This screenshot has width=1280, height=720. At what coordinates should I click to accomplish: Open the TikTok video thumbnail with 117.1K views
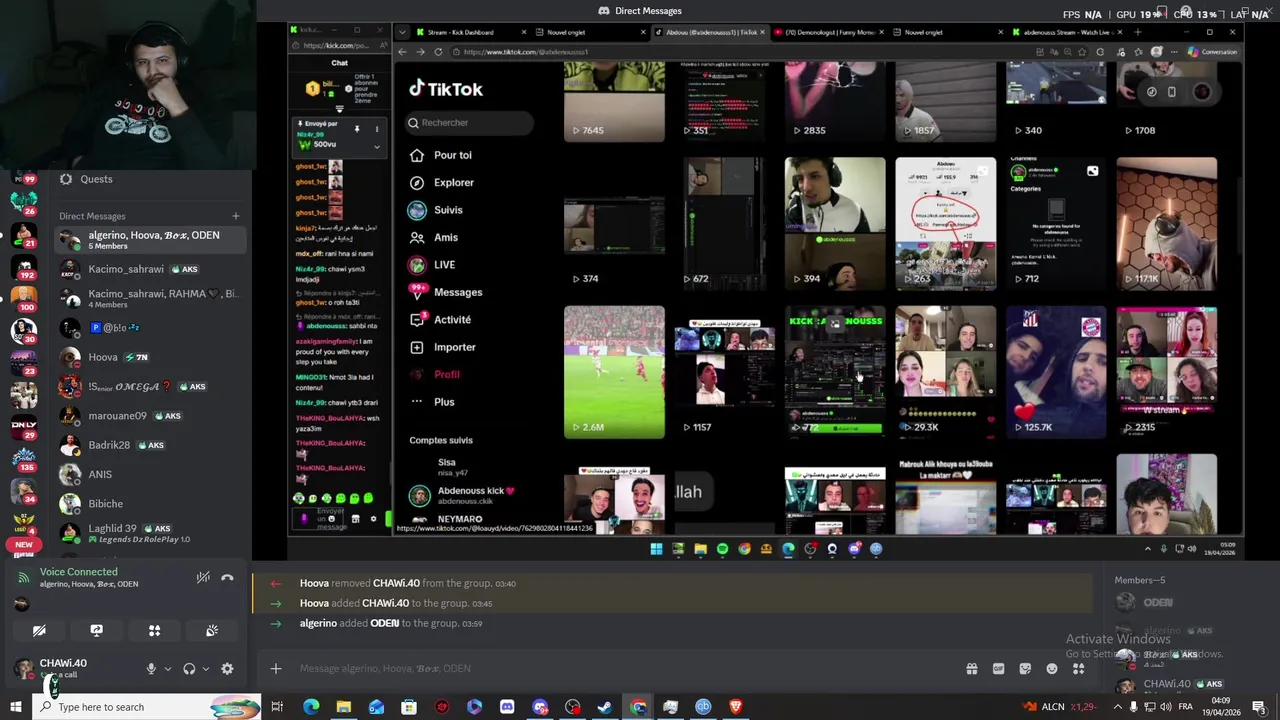point(1166,223)
